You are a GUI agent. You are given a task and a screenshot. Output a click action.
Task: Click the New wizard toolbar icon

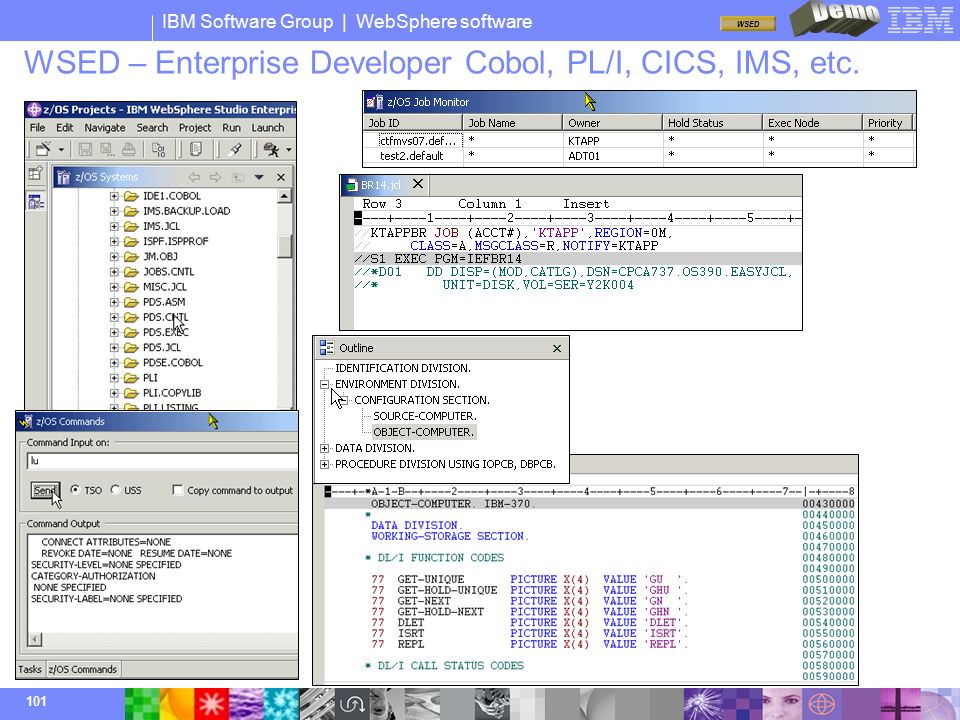pos(43,149)
